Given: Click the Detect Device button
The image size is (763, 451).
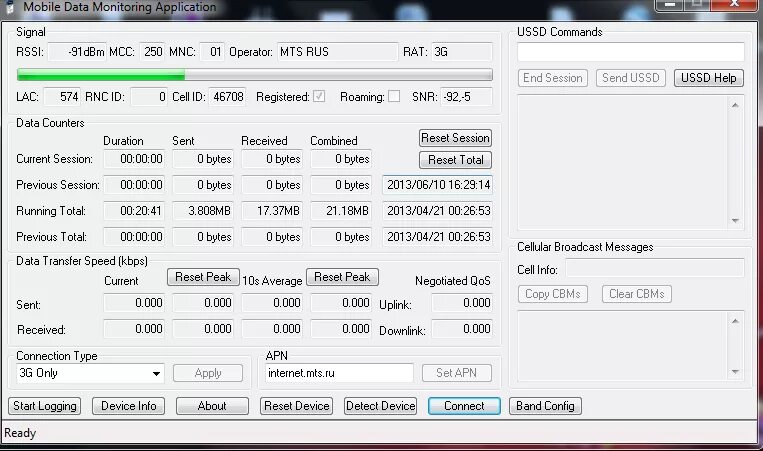Looking at the screenshot, I should [x=381, y=406].
